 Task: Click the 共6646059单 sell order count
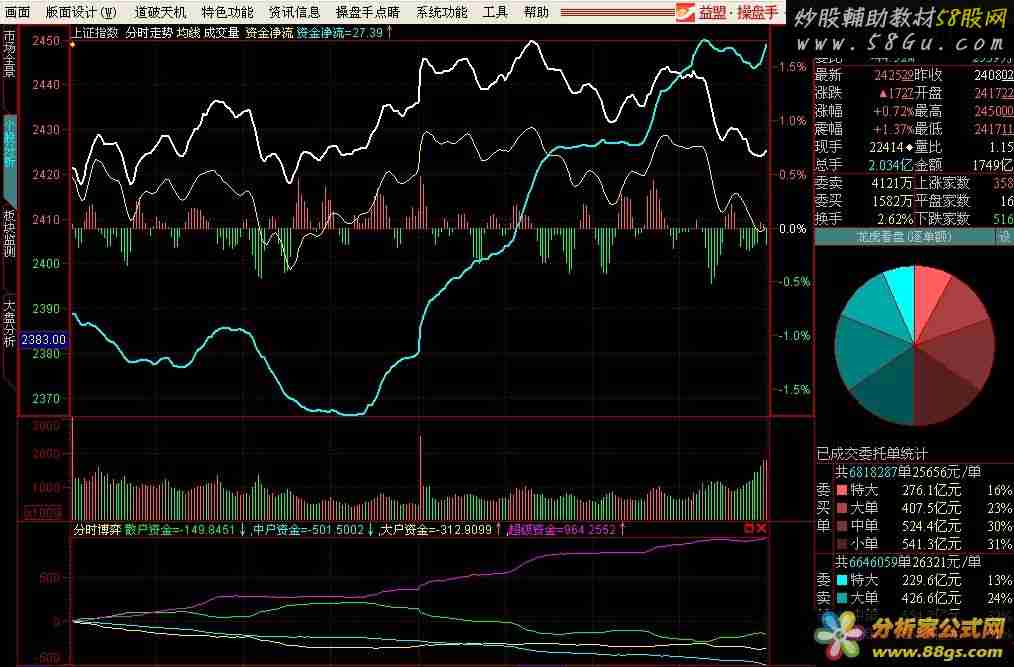click(x=873, y=562)
